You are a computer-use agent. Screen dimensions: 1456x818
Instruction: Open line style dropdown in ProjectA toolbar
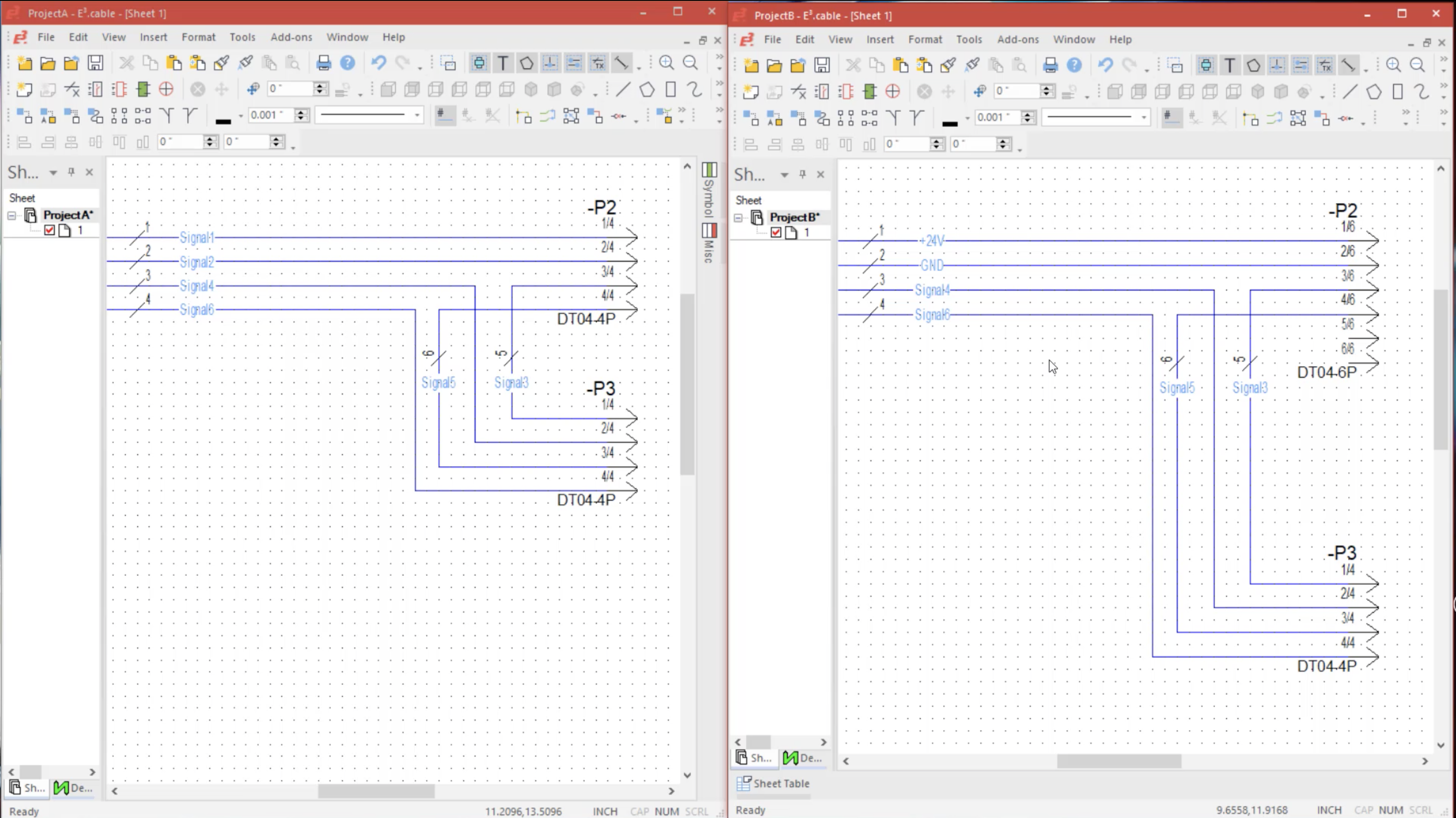[417, 115]
